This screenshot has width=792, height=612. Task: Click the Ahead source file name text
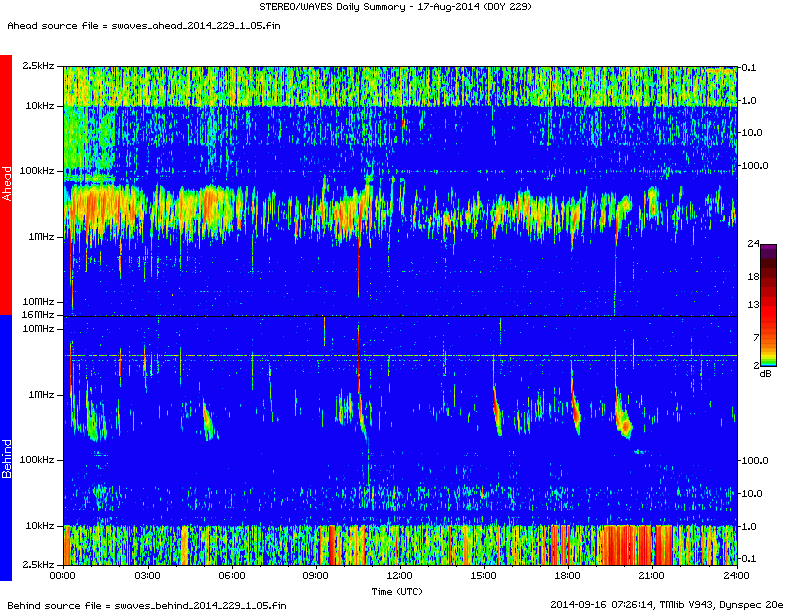pos(144,26)
